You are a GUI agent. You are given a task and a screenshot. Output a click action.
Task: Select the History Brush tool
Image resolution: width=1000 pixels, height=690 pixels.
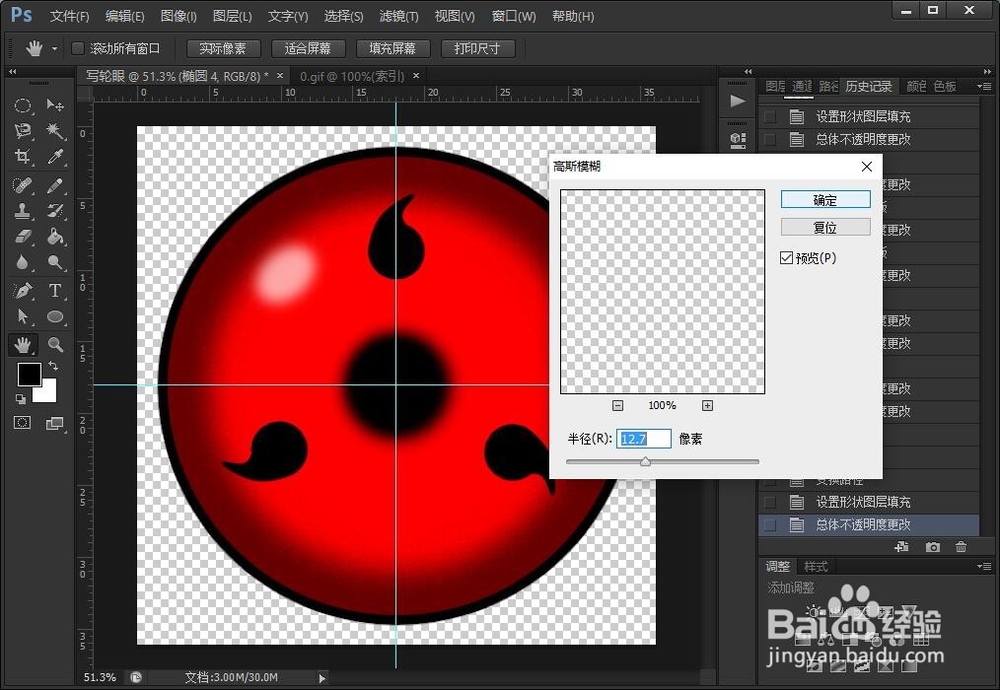click(55, 211)
